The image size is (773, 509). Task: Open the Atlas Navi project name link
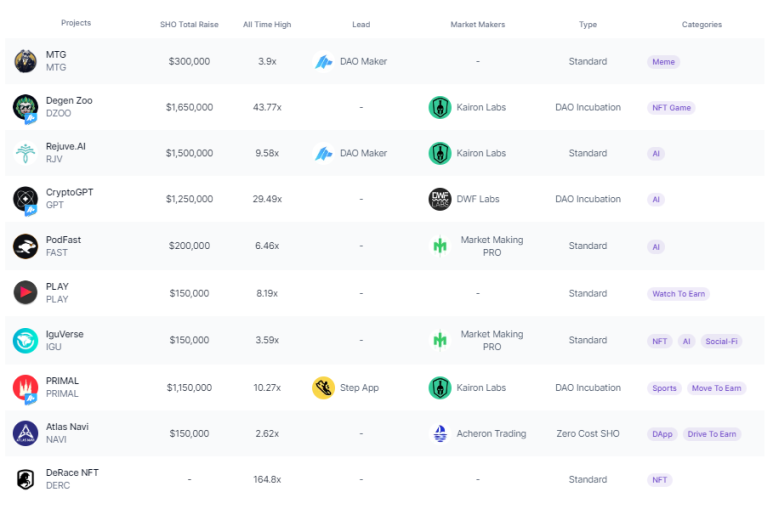[67, 427]
